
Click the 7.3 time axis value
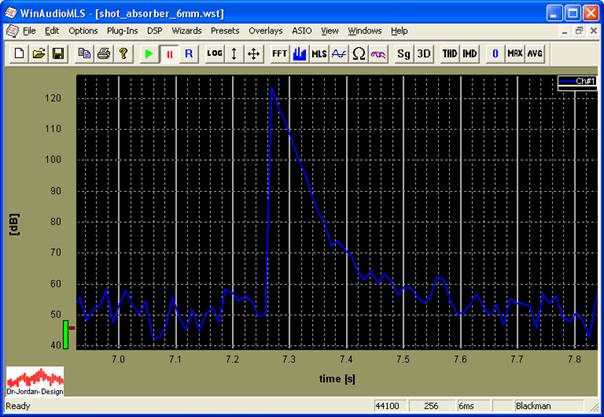click(x=289, y=359)
